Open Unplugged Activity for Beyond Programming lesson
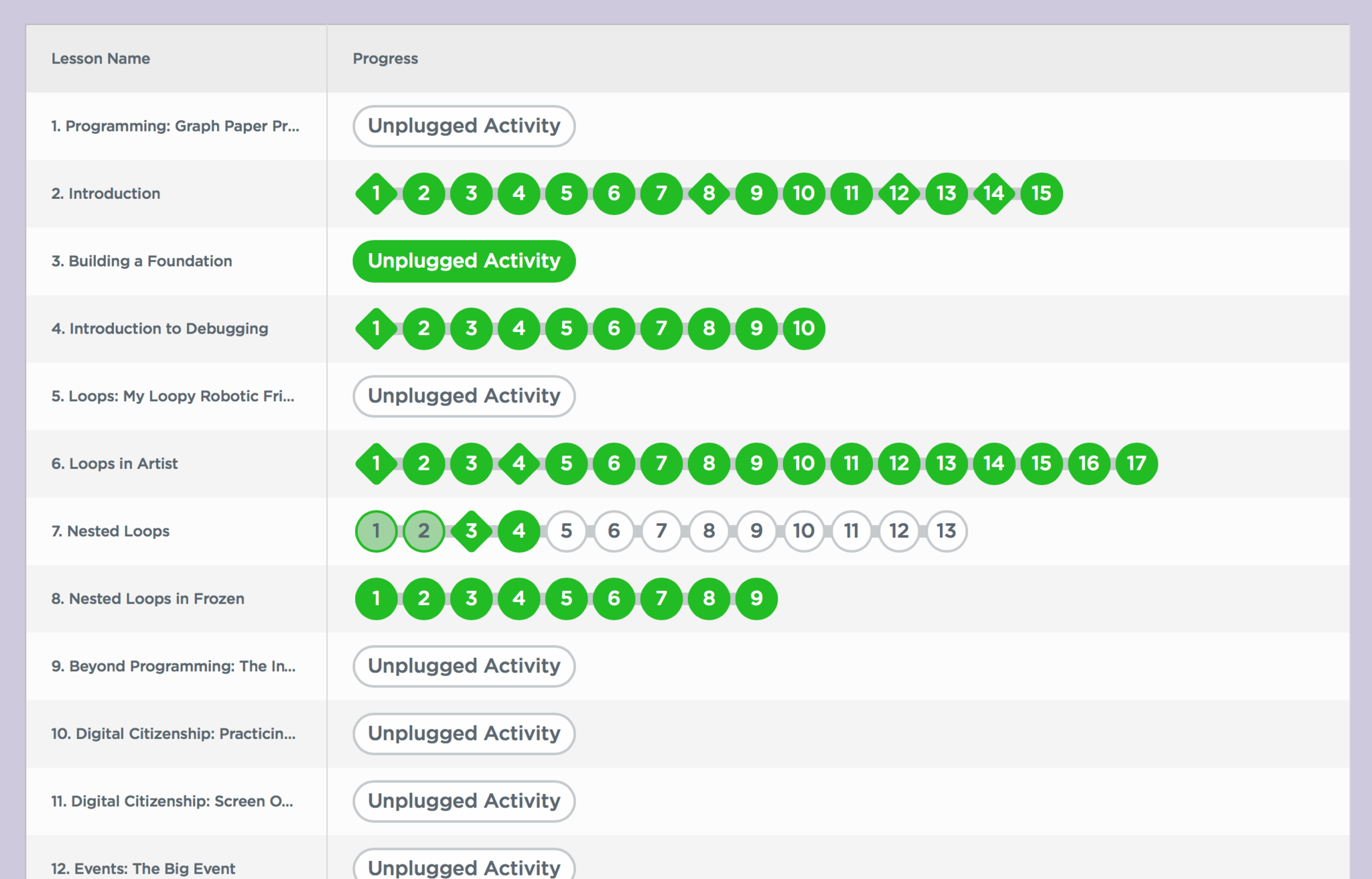 point(464,666)
